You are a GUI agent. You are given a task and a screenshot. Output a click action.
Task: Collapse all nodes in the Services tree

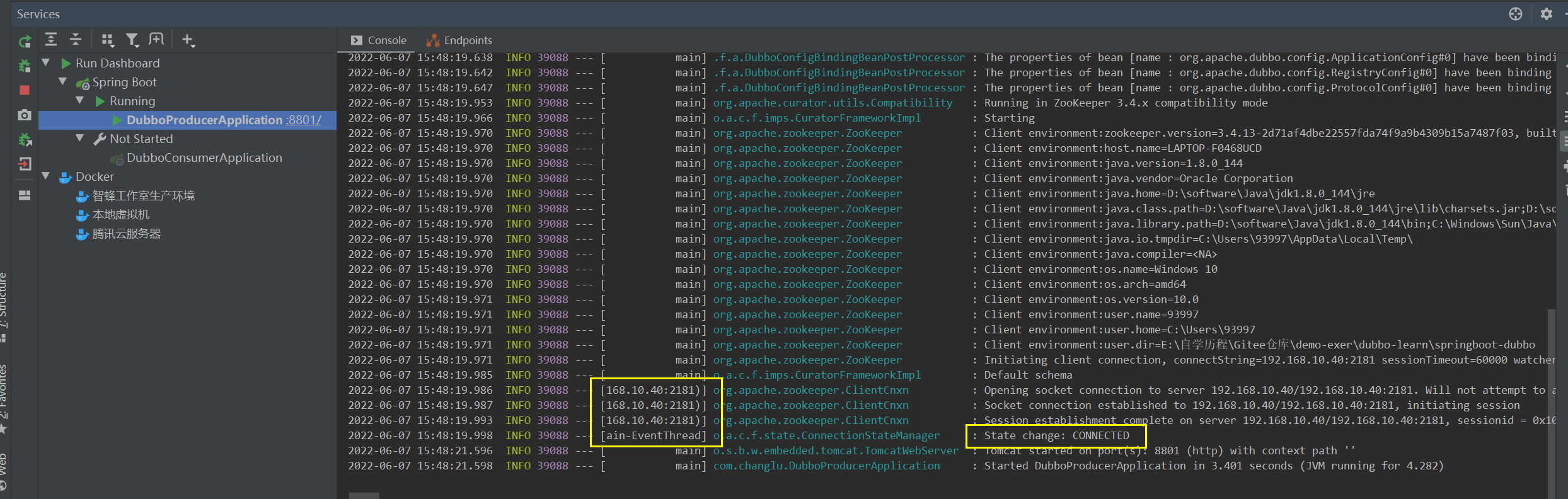tap(76, 40)
